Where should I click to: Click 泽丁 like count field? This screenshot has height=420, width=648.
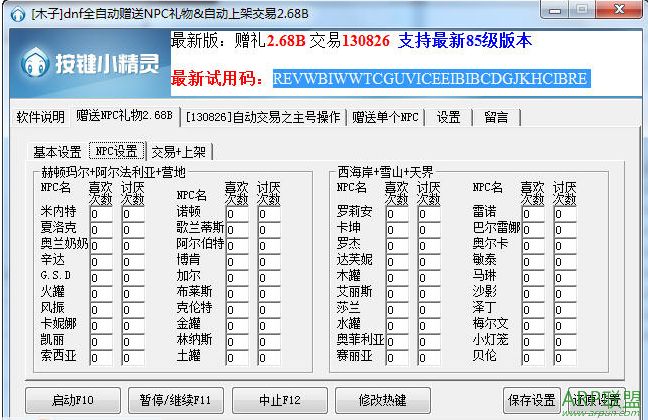coord(533,310)
